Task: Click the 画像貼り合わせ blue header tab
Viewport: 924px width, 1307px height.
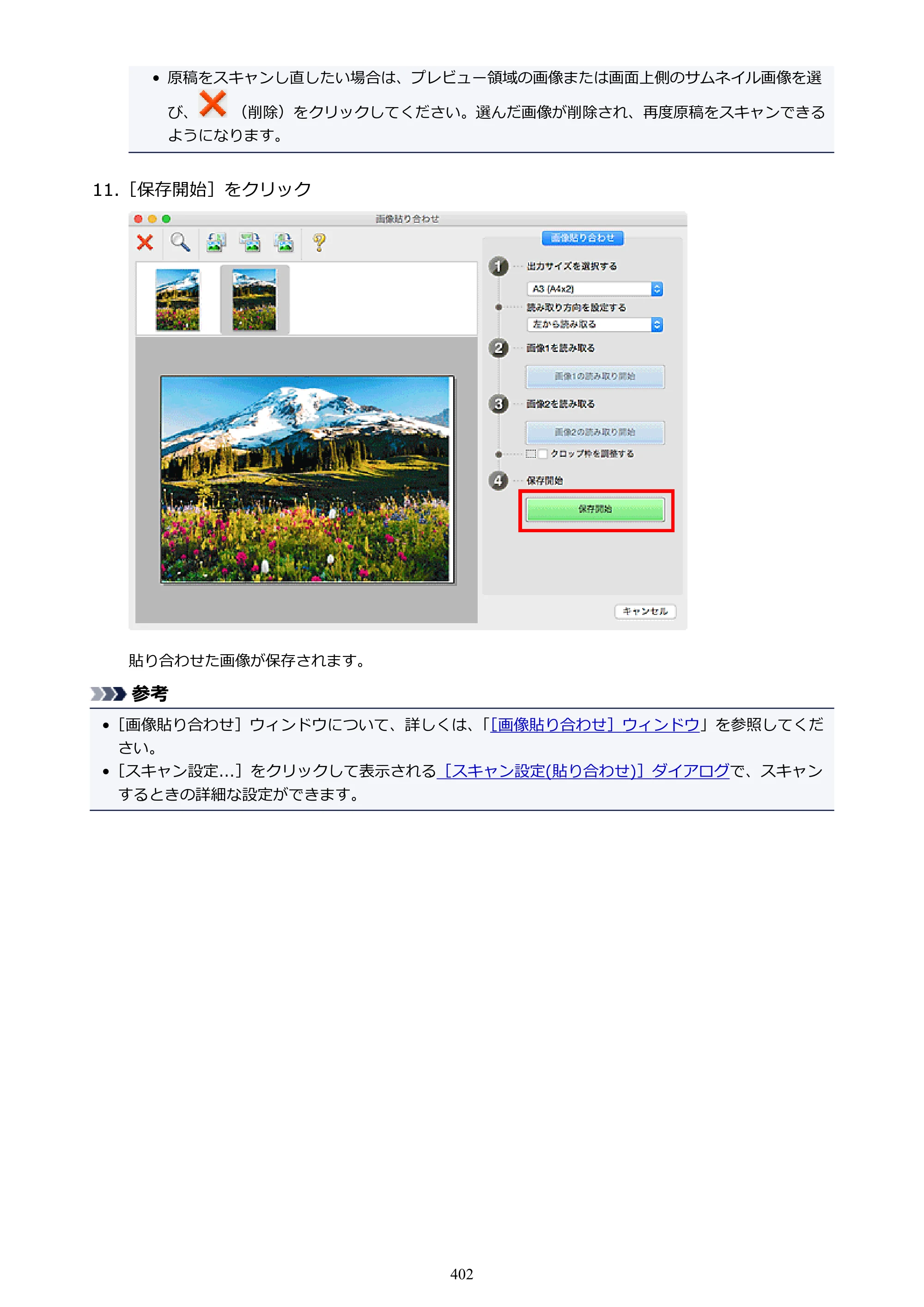Action: point(583,238)
